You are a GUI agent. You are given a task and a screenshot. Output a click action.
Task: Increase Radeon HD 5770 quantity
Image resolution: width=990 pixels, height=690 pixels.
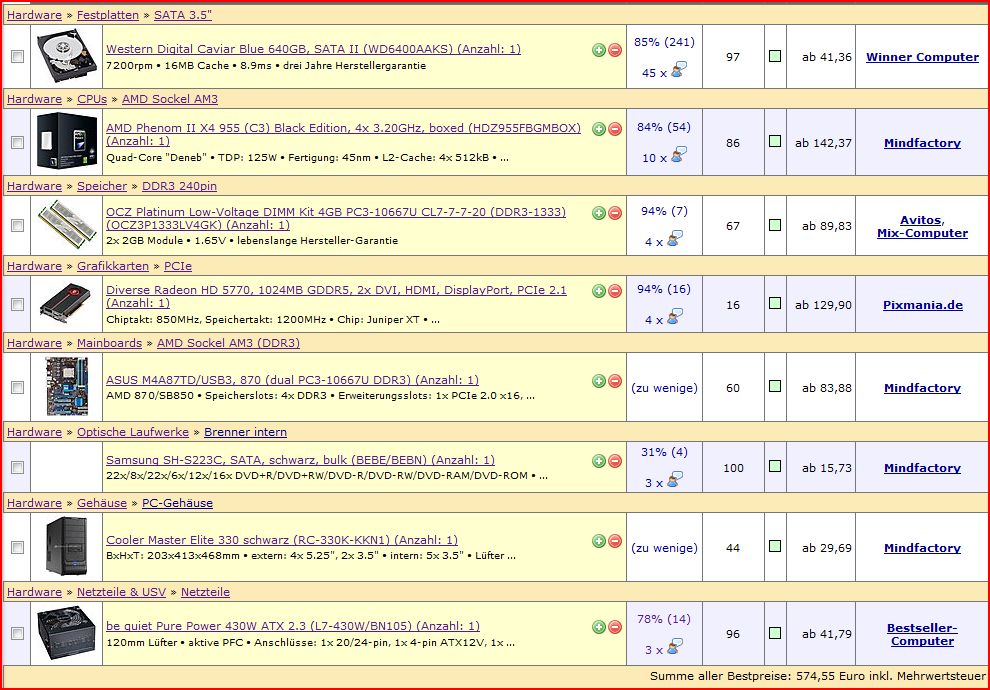tap(599, 290)
